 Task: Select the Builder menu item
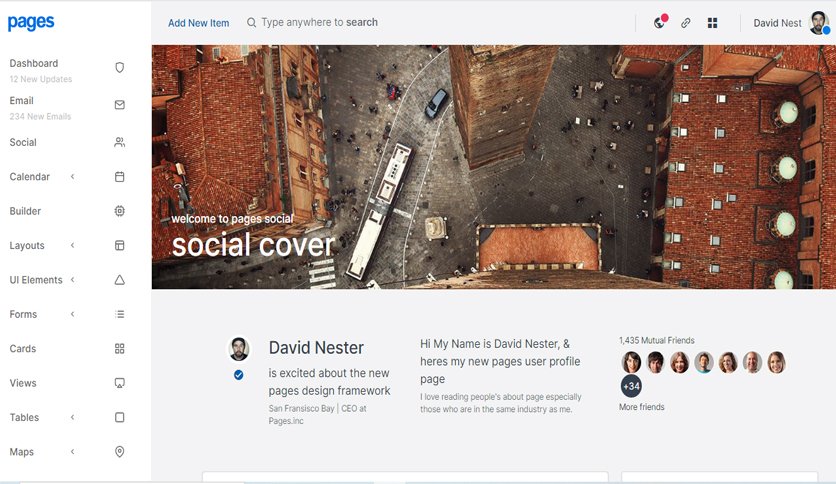pyautogui.click(x=25, y=211)
